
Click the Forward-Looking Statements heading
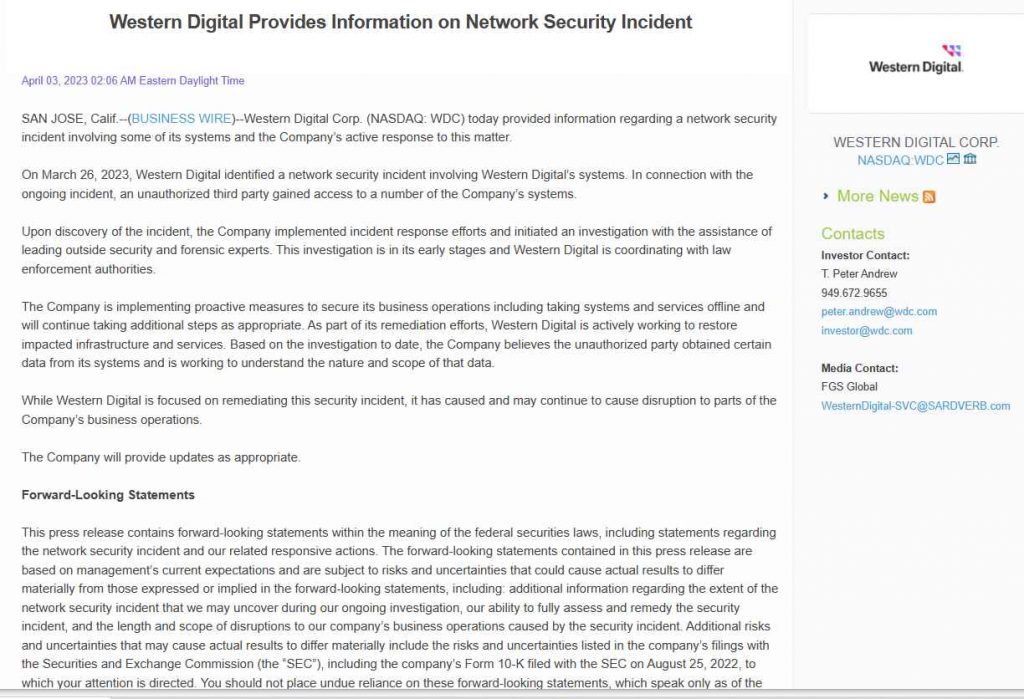coord(108,495)
